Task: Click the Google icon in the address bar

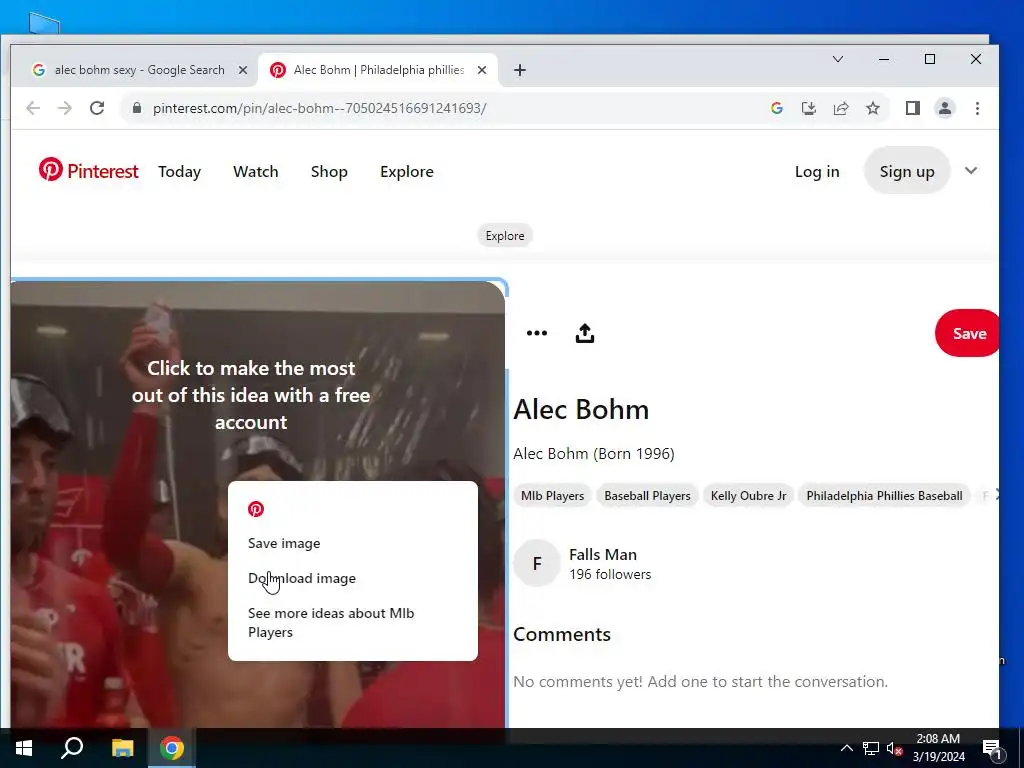Action: [x=776, y=108]
